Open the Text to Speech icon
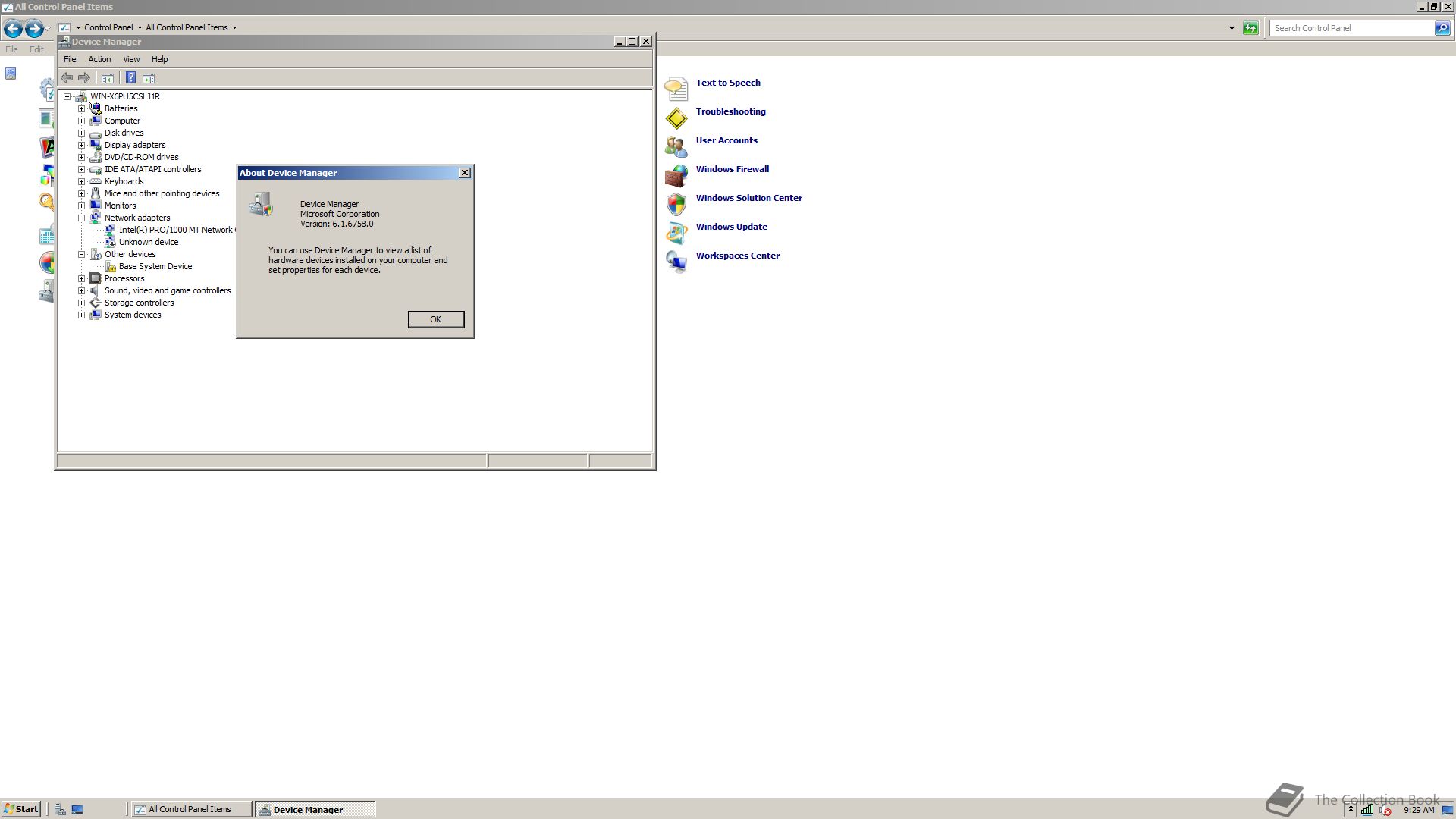The height and width of the screenshot is (819, 1456). [x=676, y=89]
